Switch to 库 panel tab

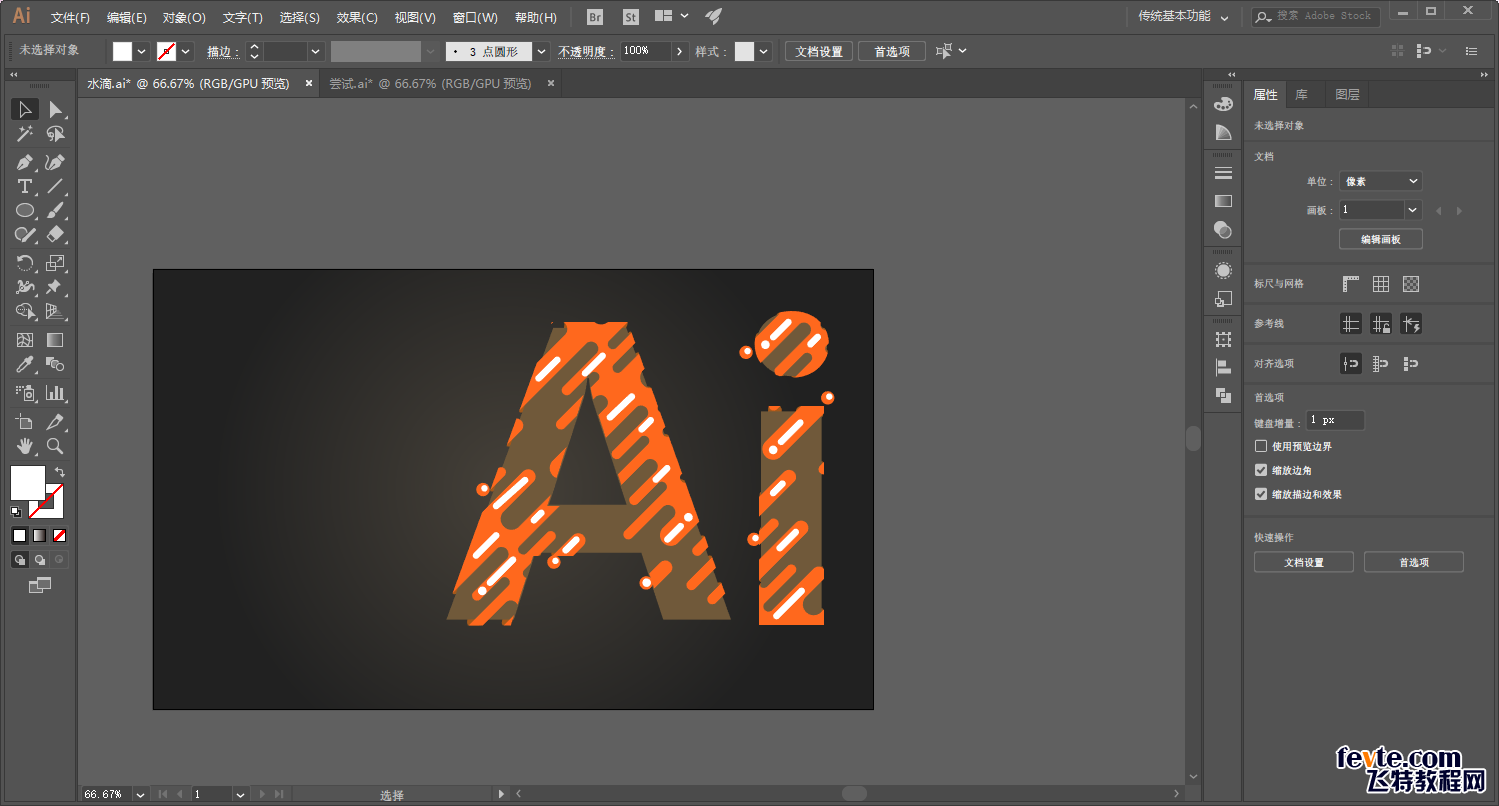(1301, 94)
